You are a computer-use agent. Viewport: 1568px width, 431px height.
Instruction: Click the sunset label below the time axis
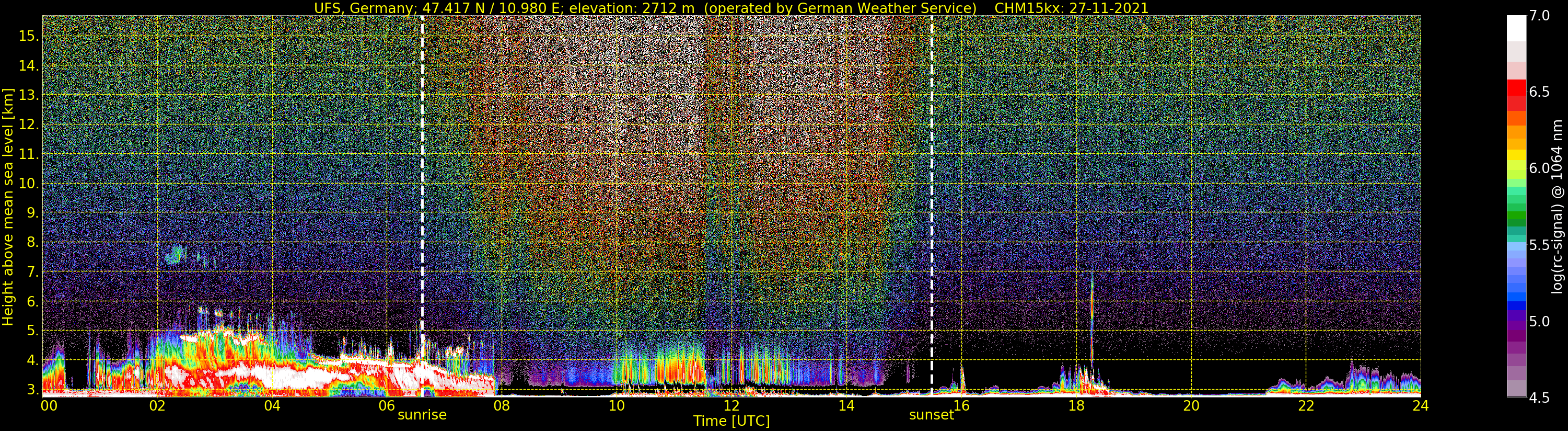(x=931, y=415)
